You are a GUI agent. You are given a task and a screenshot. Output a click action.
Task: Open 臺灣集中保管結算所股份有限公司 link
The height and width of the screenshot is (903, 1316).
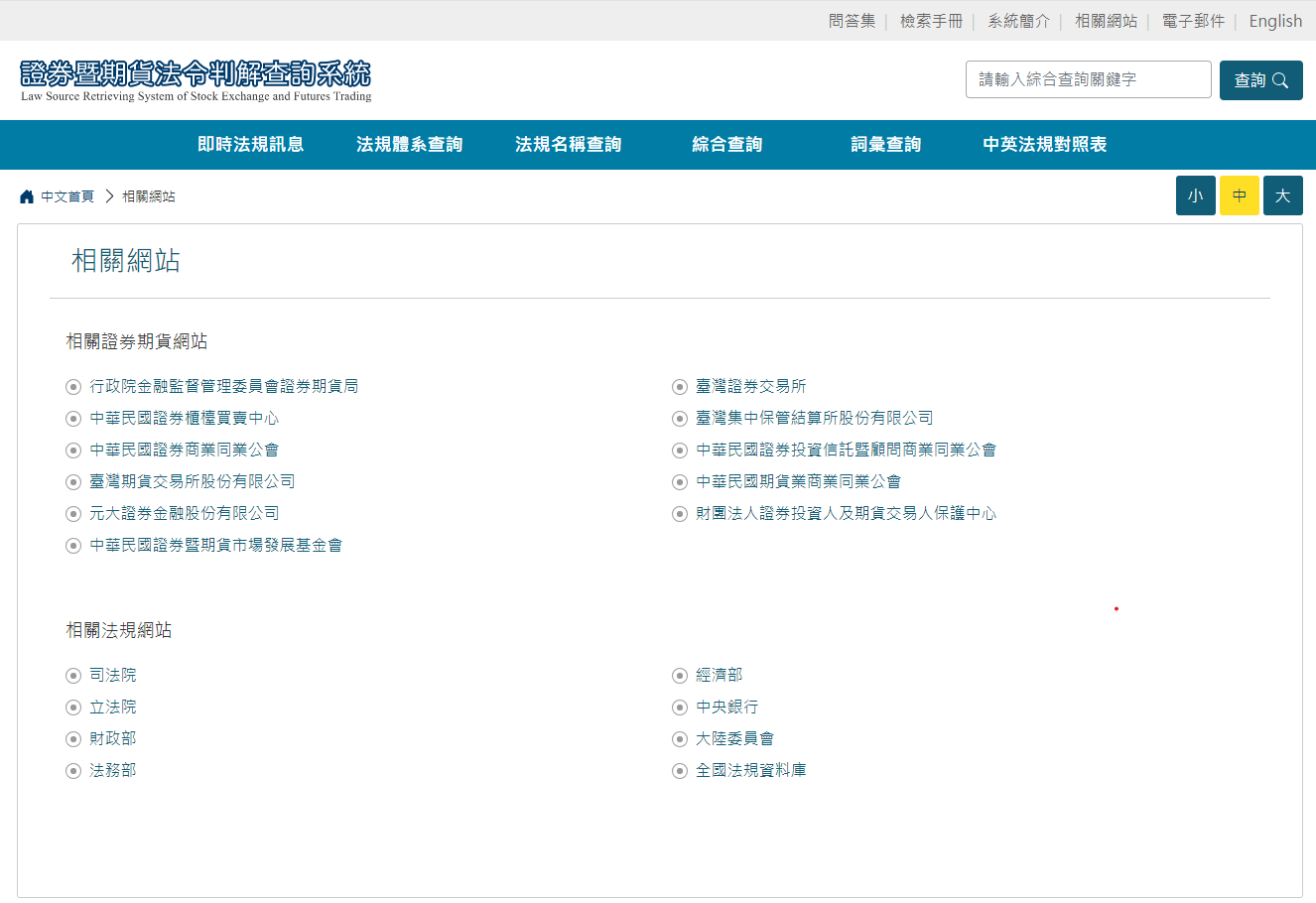click(815, 418)
